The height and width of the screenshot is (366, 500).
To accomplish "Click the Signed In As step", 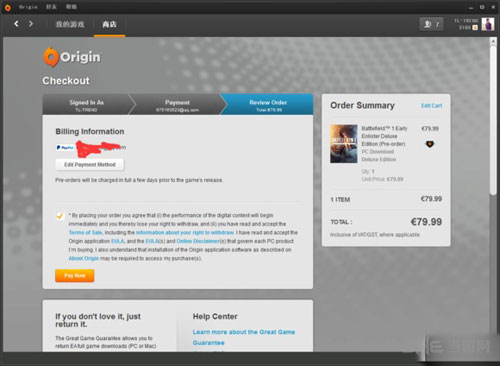I will (86, 105).
